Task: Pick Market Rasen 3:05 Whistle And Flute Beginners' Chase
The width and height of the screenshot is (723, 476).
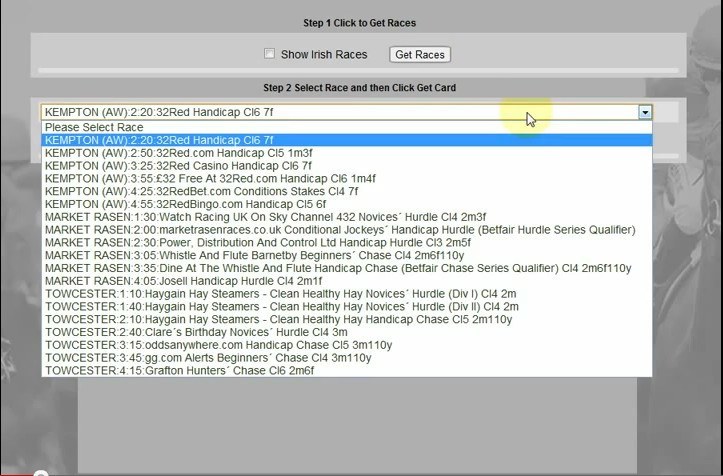Action: [x=347, y=256]
